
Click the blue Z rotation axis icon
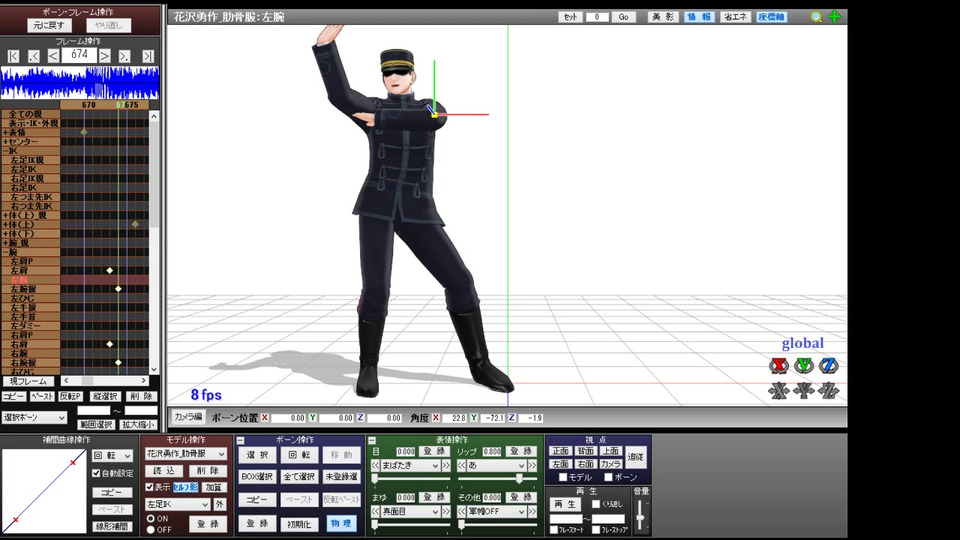[828, 366]
